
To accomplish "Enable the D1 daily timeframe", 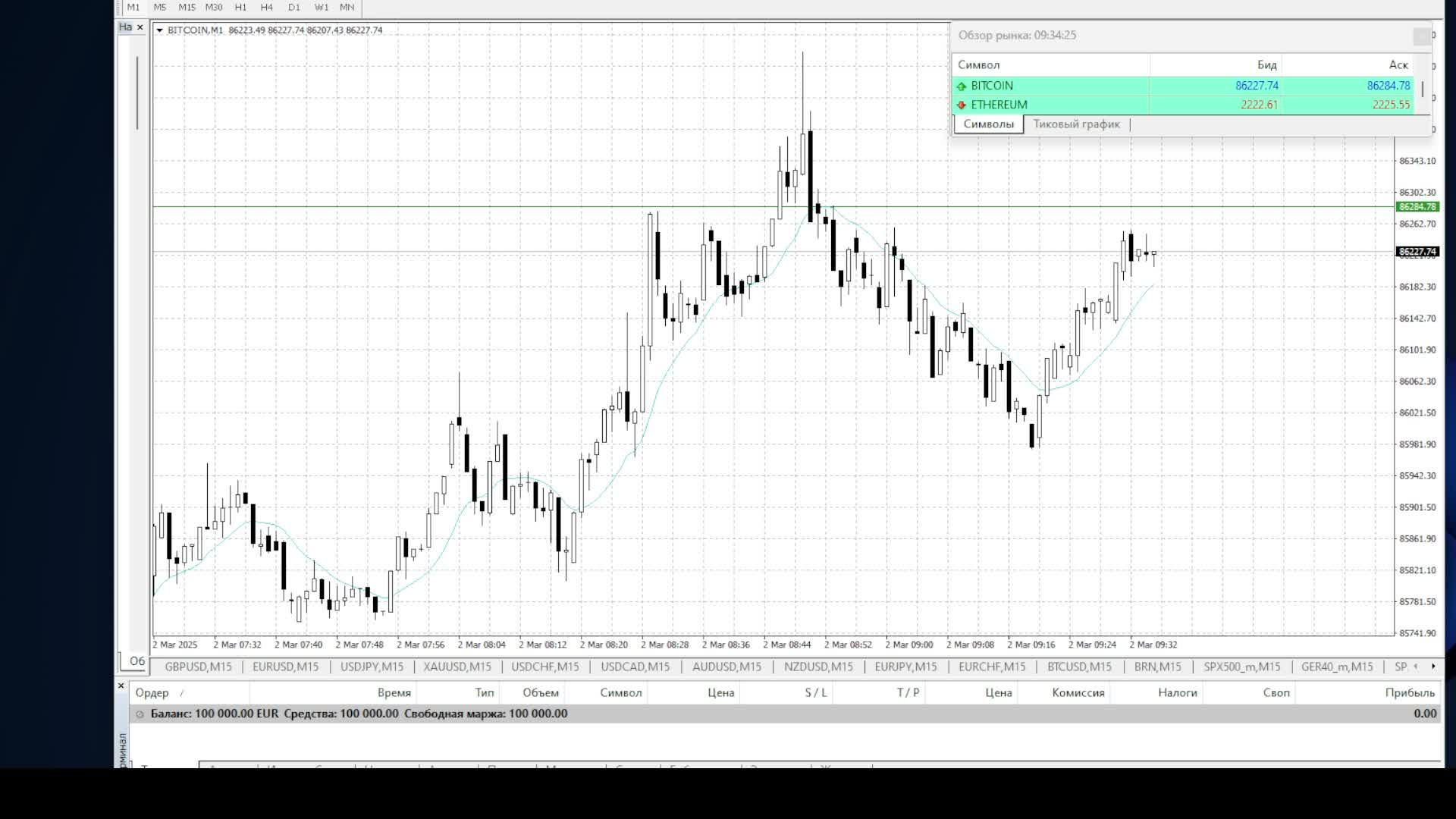I will (x=293, y=8).
